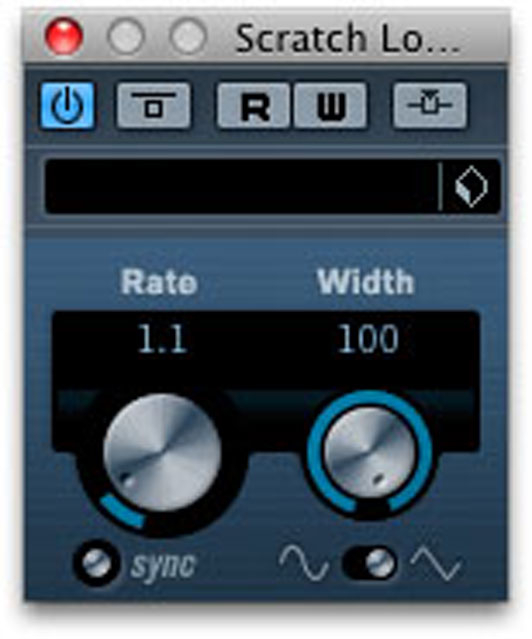The height and width of the screenshot is (639, 532).
Task: Click the Width label
Action: 366,281
